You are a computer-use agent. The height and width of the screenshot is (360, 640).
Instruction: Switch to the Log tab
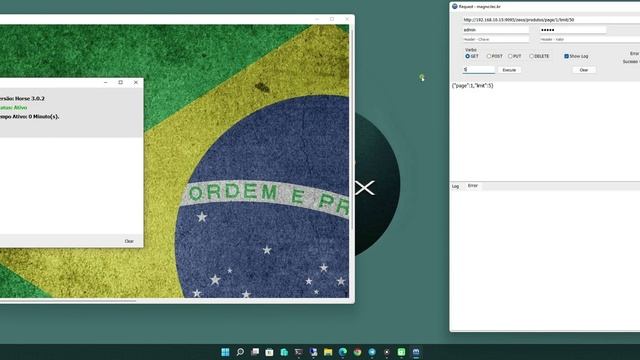[x=456, y=187]
